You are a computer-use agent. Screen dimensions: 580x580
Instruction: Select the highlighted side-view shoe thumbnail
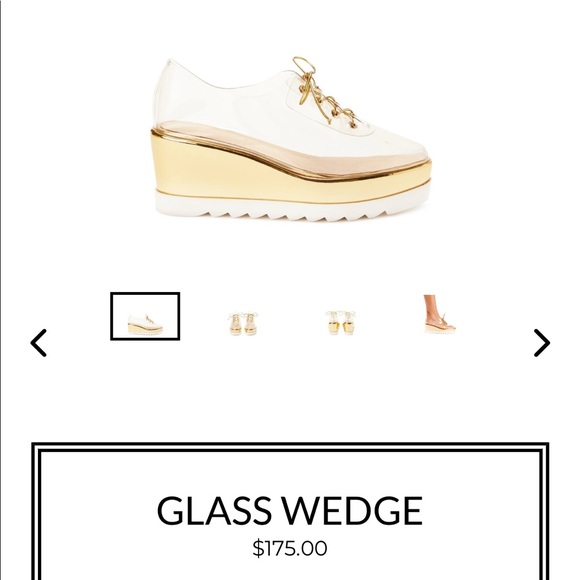(x=145, y=316)
